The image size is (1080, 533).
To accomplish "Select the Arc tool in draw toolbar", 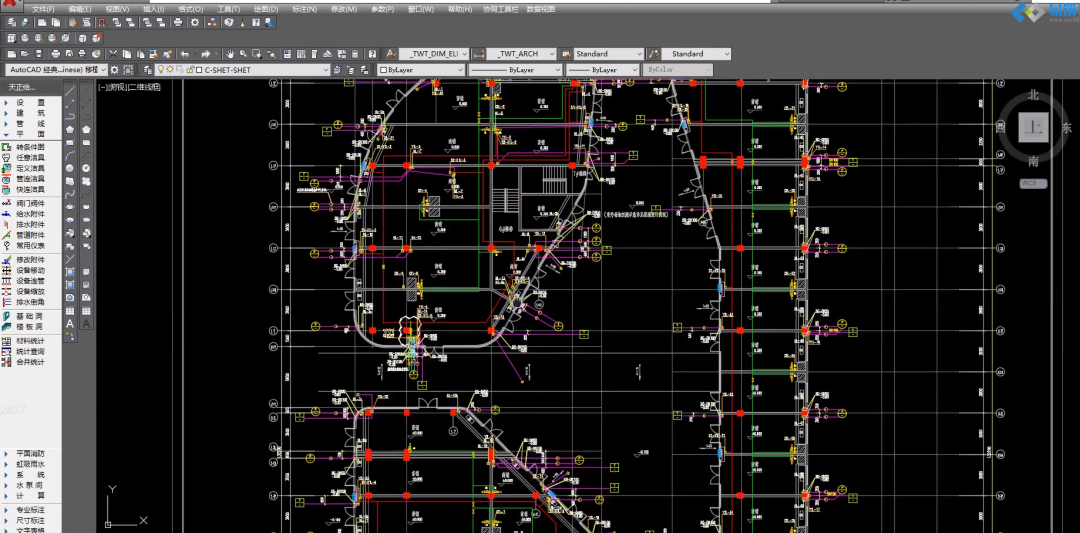I will pyautogui.click(x=70, y=156).
